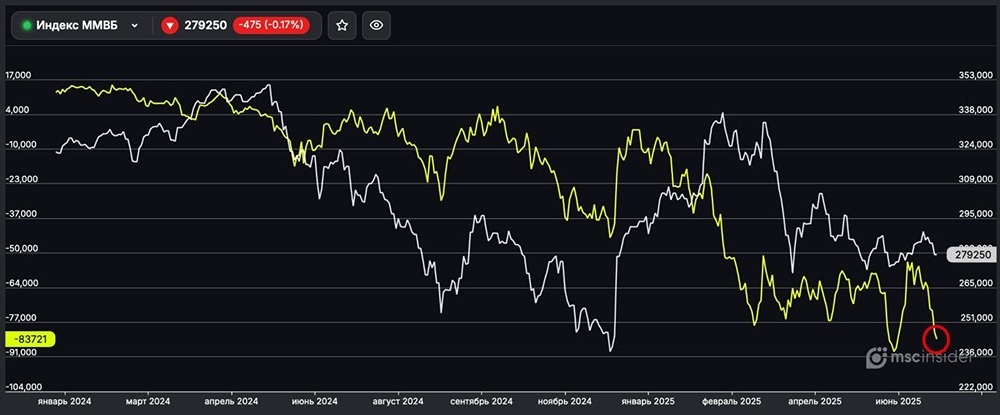Add chart to favorites with star icon
Image resolution: width=1000 pixels, height=415 pixels.
pyautogui.click(x=342, y=25)
